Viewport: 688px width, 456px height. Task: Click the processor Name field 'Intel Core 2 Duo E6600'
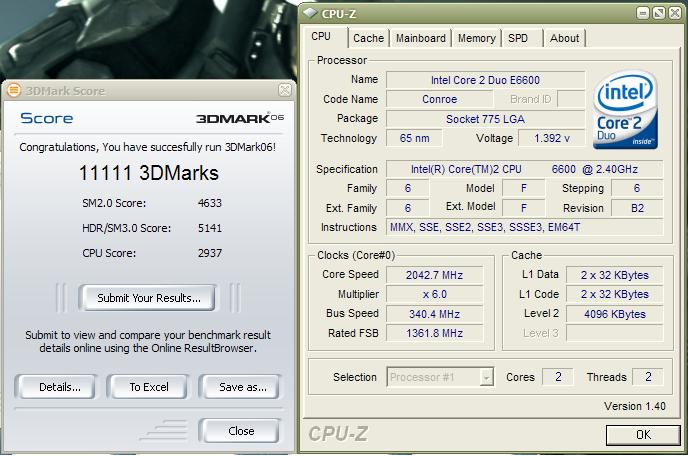[485, 80]
